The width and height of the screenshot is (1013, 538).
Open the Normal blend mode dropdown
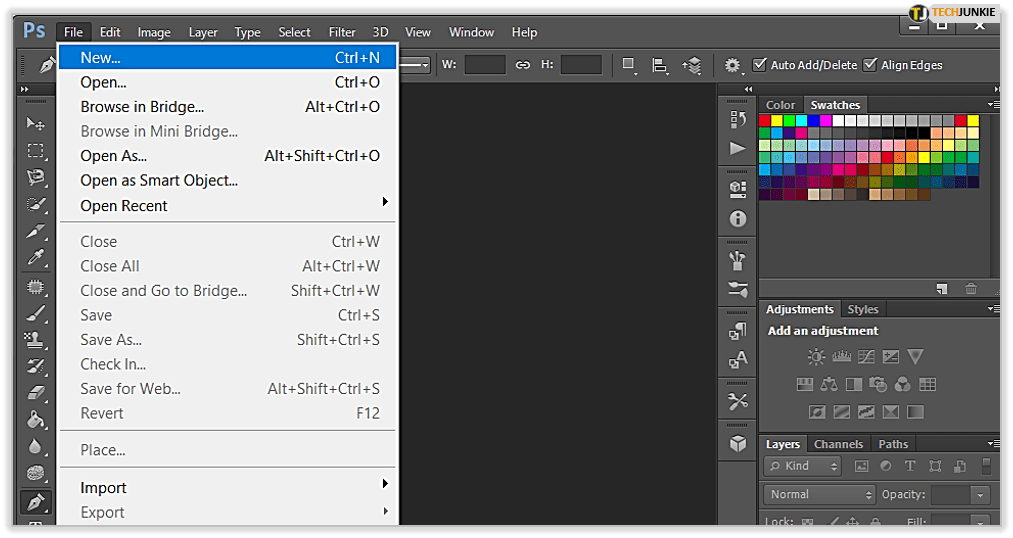point(821,495)
